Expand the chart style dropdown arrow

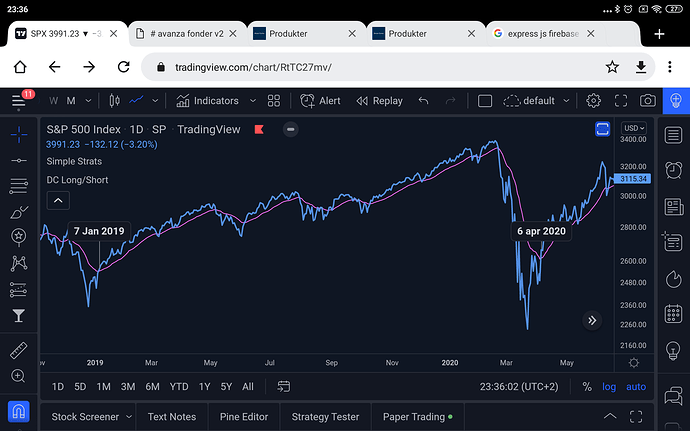155,101
